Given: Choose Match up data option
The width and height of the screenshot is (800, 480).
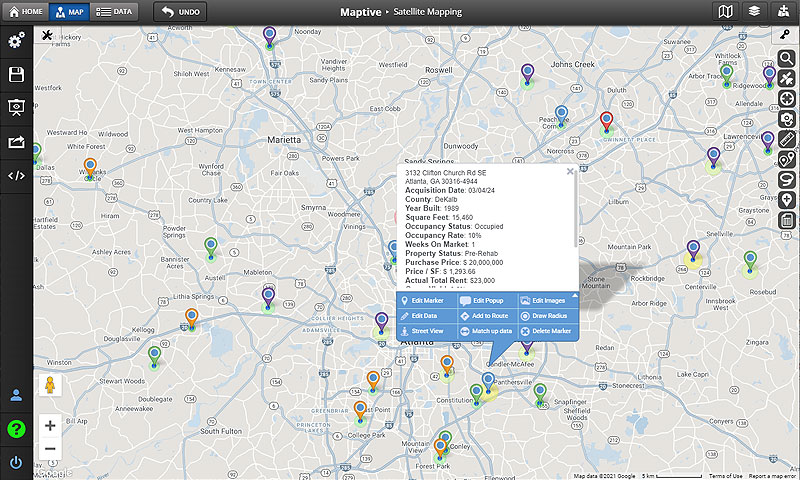Looking at the screenshot, I should point(488,331).
